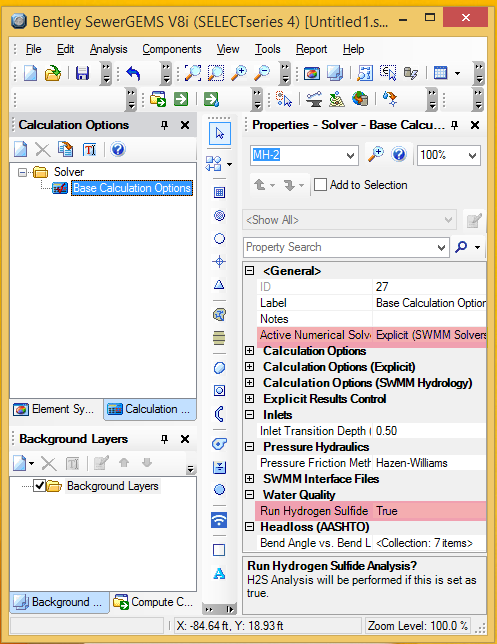Expand SWMM Interface Files group
The image size is (497, 644).
point(249,479)
